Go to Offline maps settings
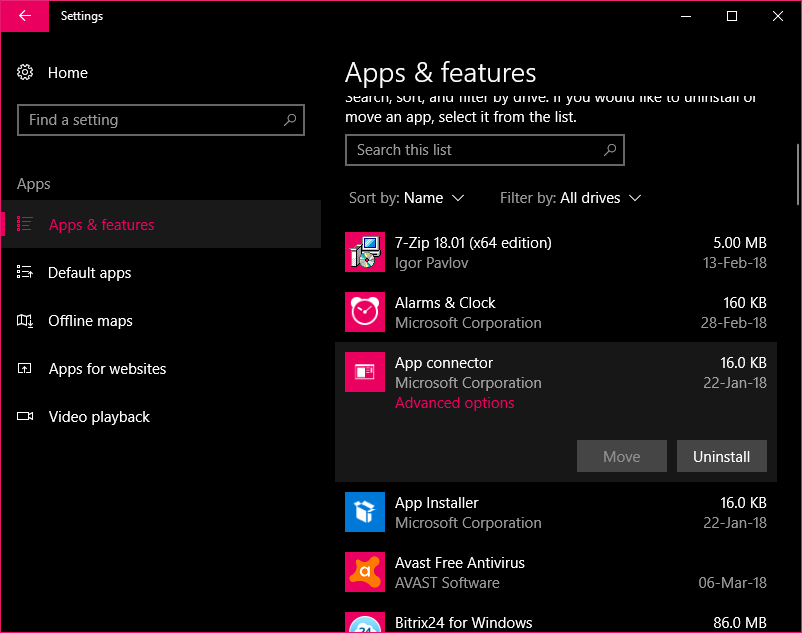802x633 pixels. [x=161, y=321]
